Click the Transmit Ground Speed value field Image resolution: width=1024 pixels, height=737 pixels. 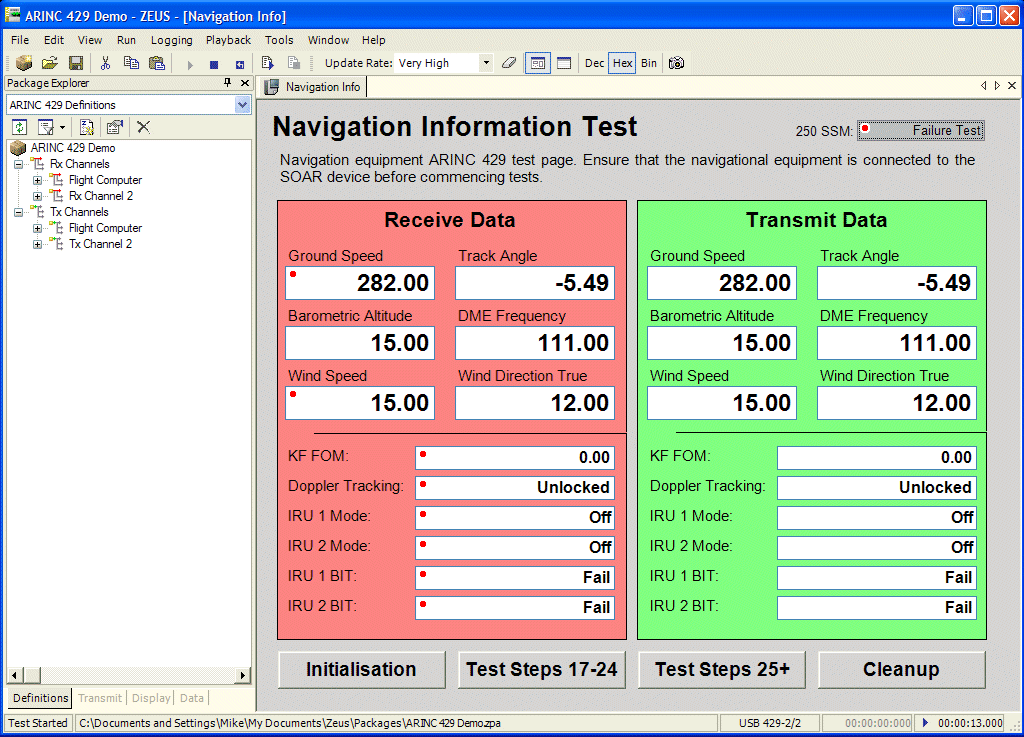click(721, 283)
